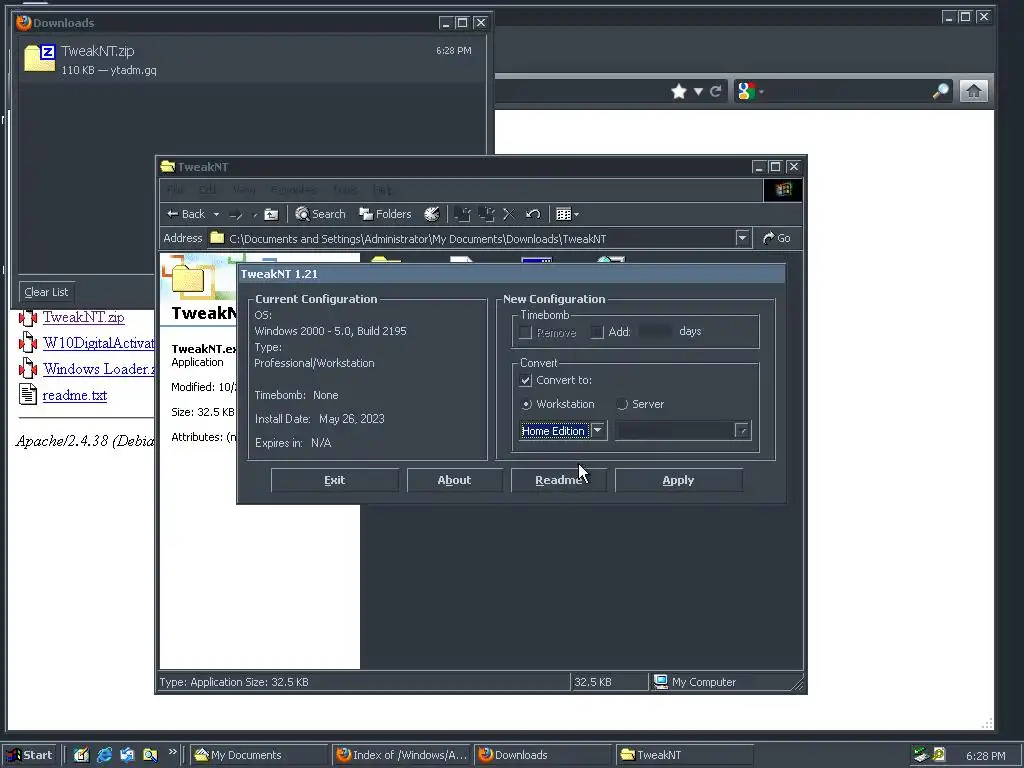Open the Tools menu in Explorer
Image resolution: width=1024 pixels, height=768 pixels.
(345, 190)
